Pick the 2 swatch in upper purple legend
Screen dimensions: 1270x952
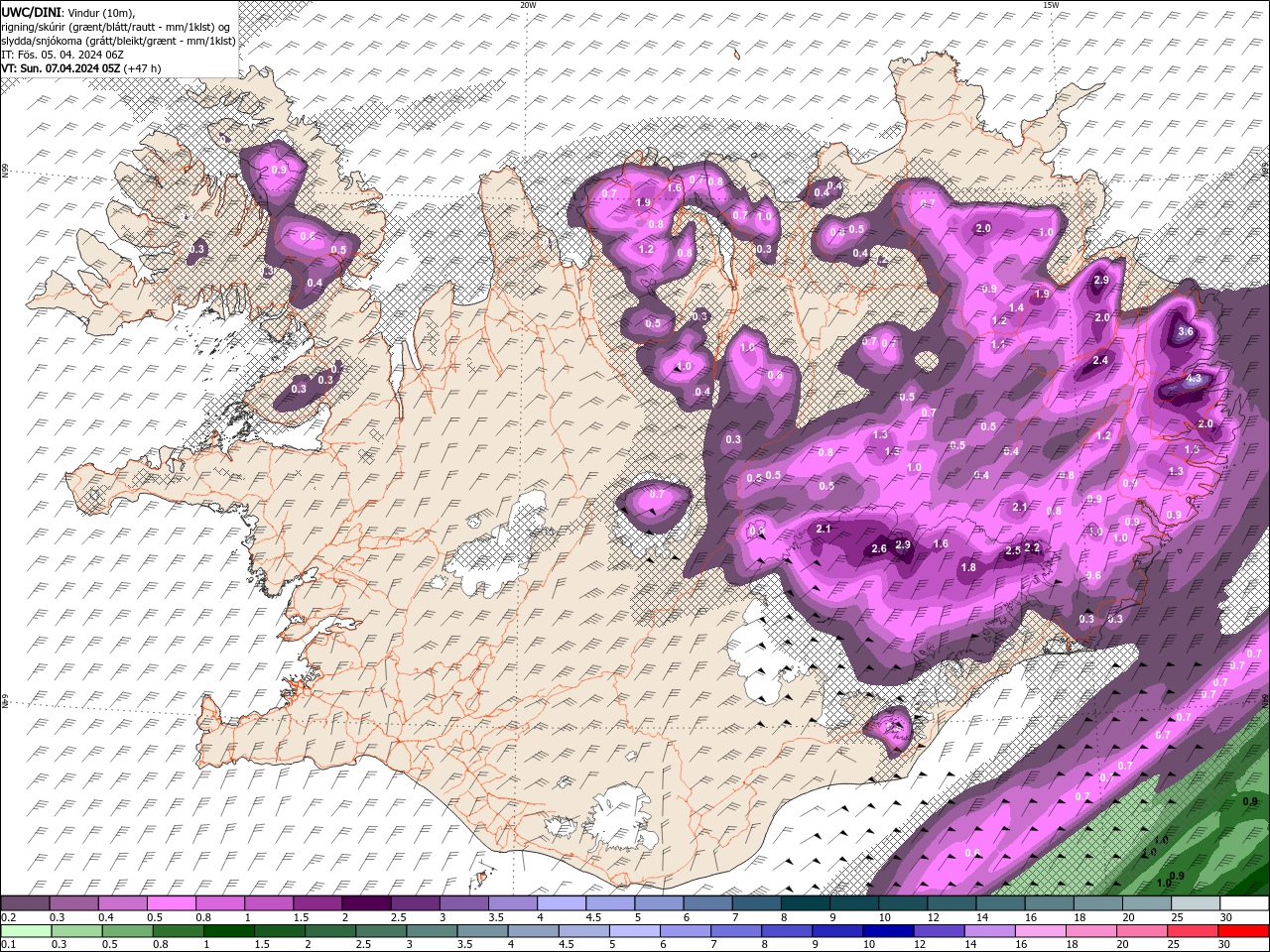point(366,903)
